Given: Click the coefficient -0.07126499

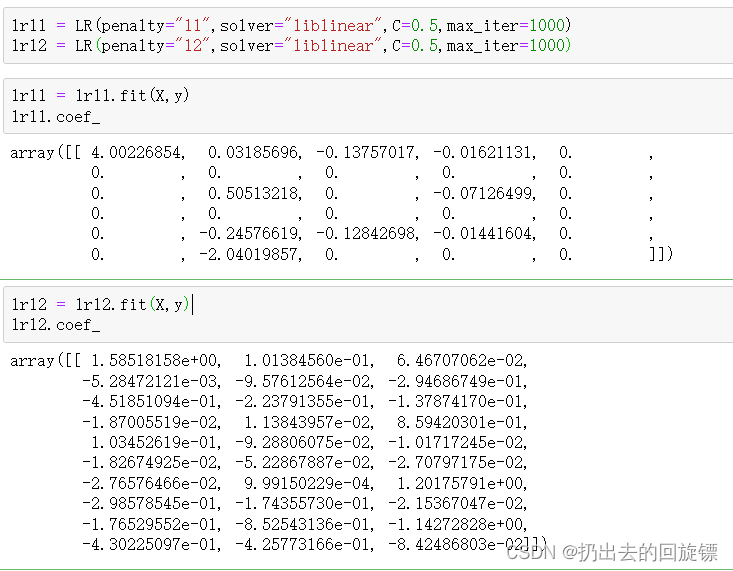Looking at the screenshot, I should click(482, 193).
